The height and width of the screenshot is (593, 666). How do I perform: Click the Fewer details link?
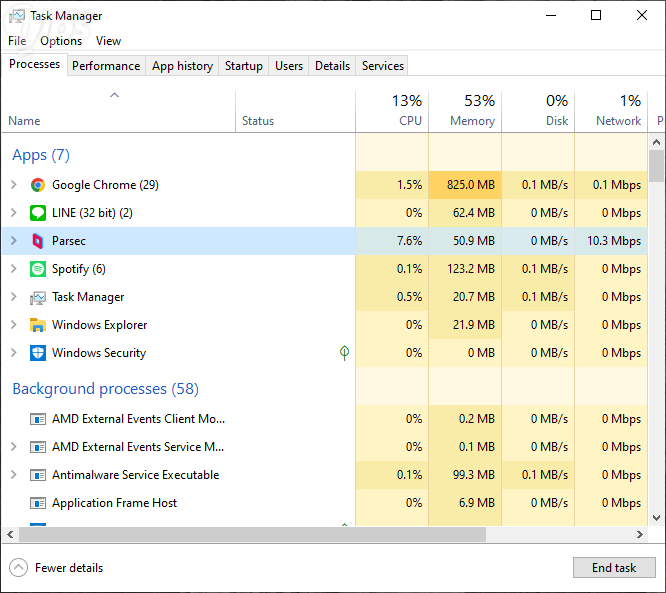pyautogui.click(x=69, y=568)
